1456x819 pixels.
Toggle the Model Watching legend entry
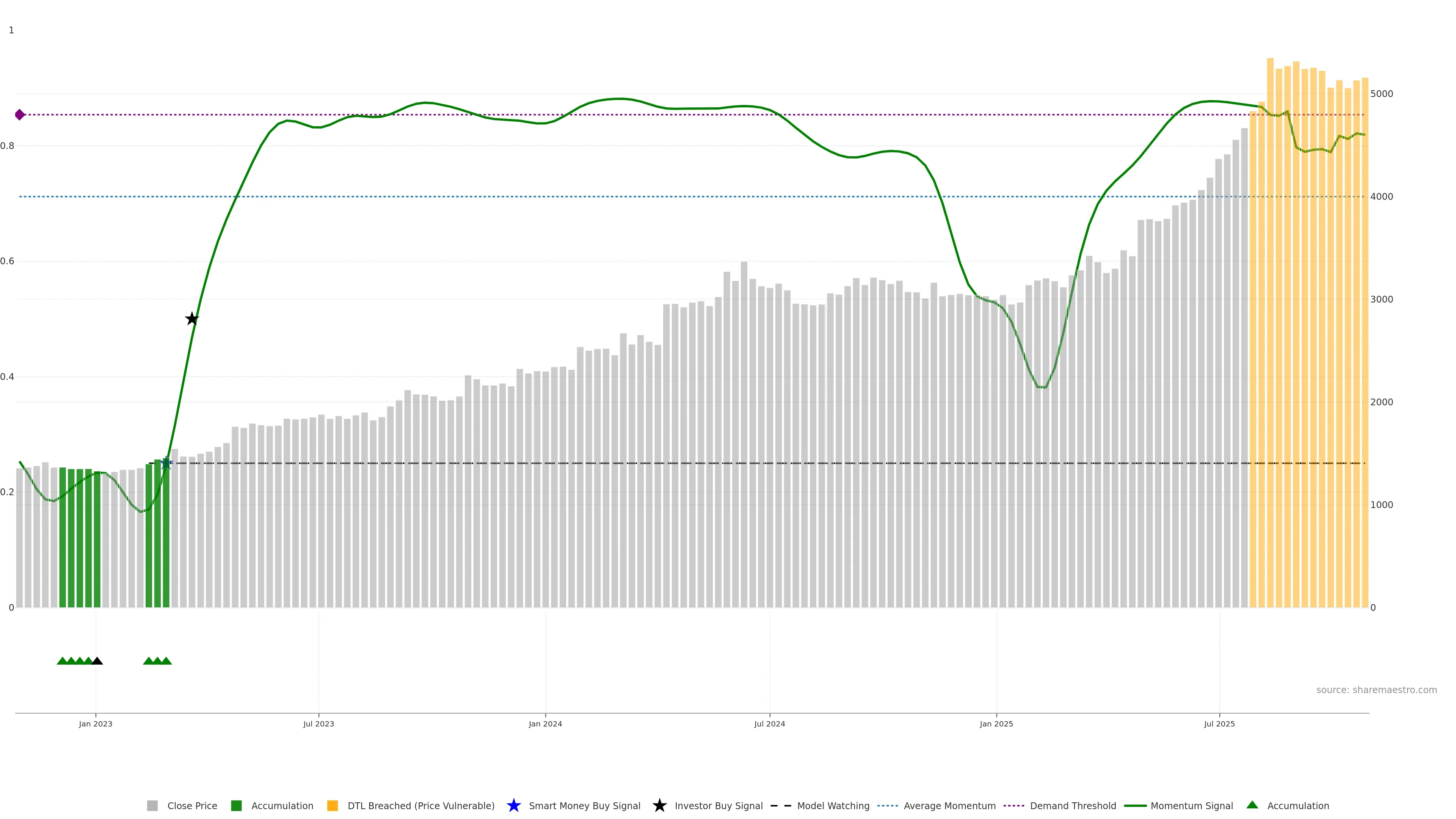pyautogui.click(x=833, y=806)
